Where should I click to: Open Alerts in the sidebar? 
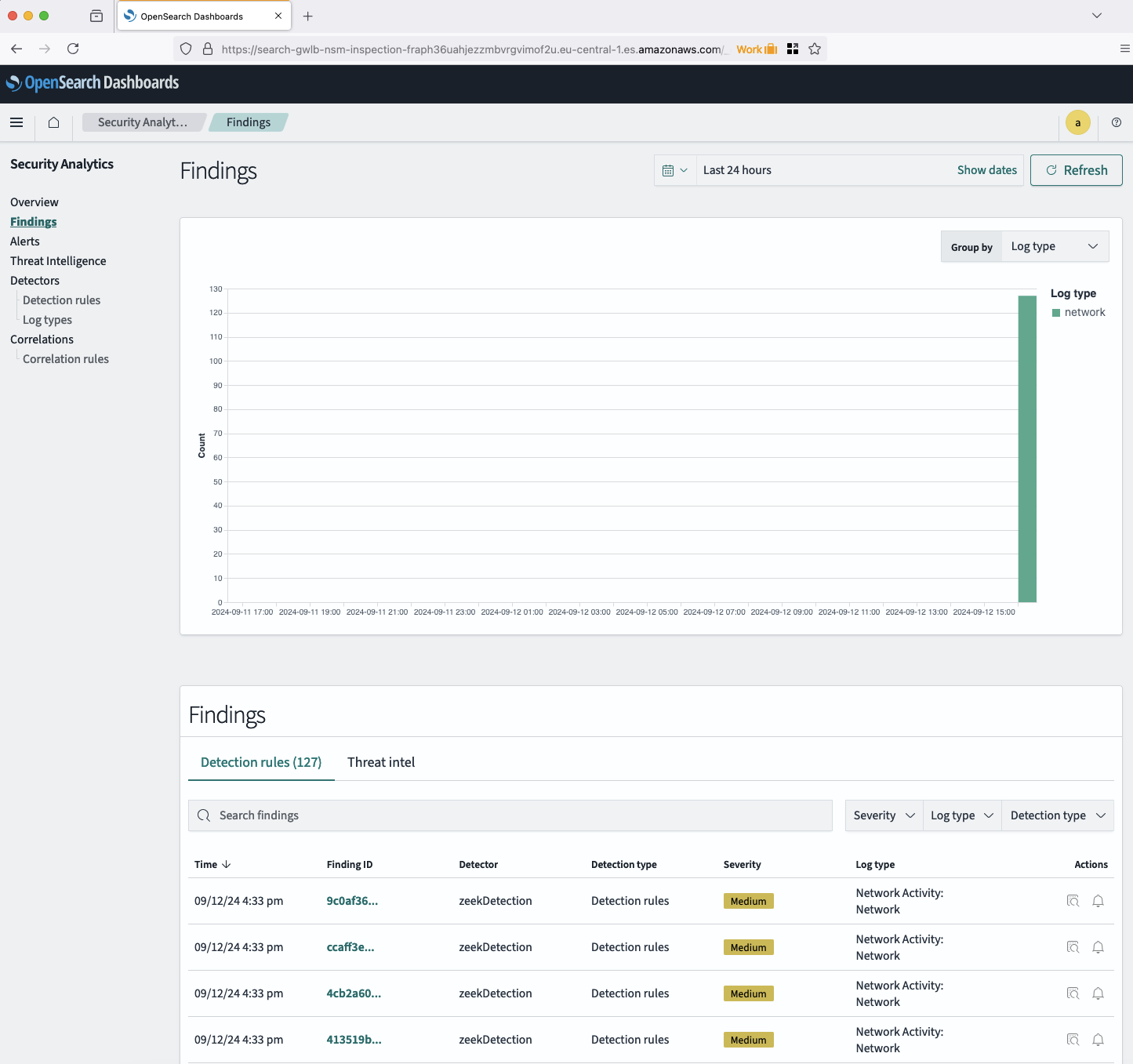coord(25,241)
